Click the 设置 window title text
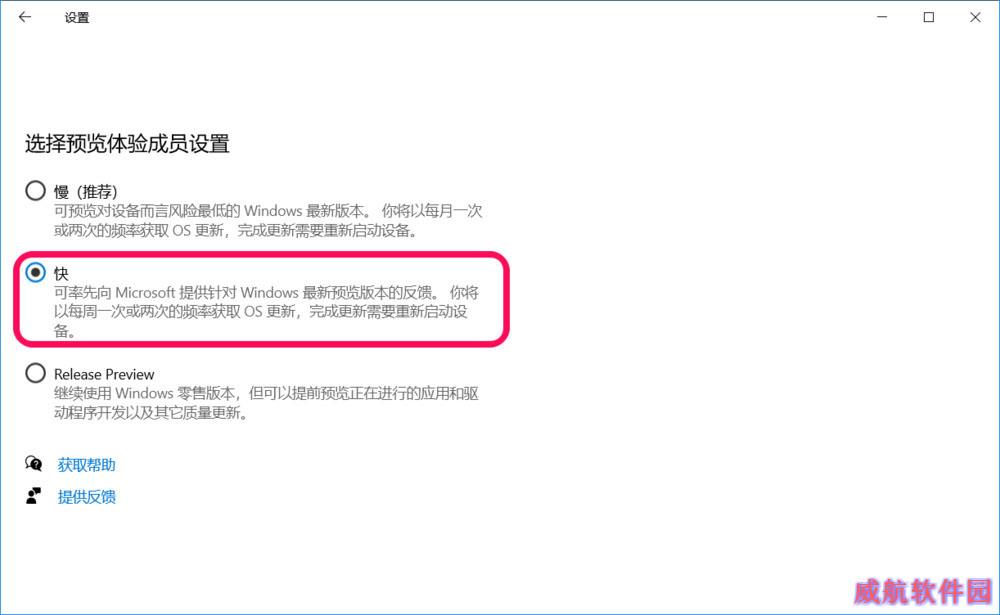 pyautogui.click(x=77, y=18)
